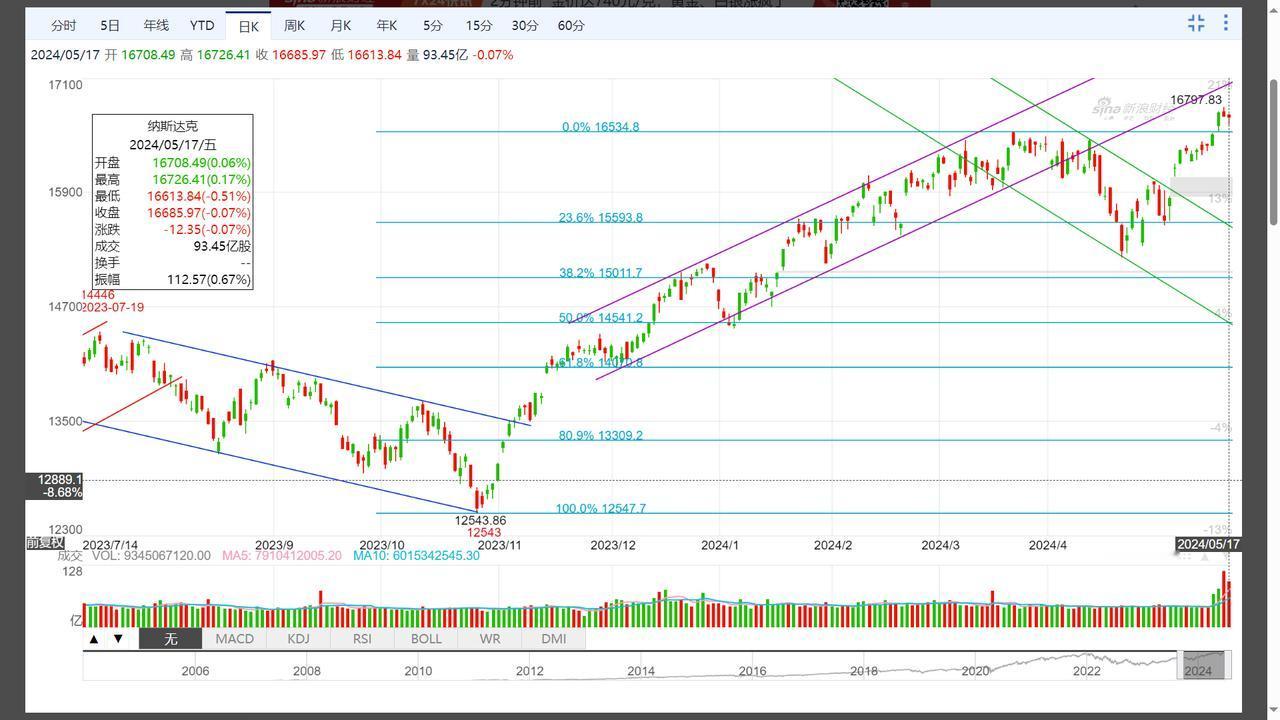Click the 2023/11 x-axis date label
The width and height of the screenshot is (1280, 720).
pos(500,545)
